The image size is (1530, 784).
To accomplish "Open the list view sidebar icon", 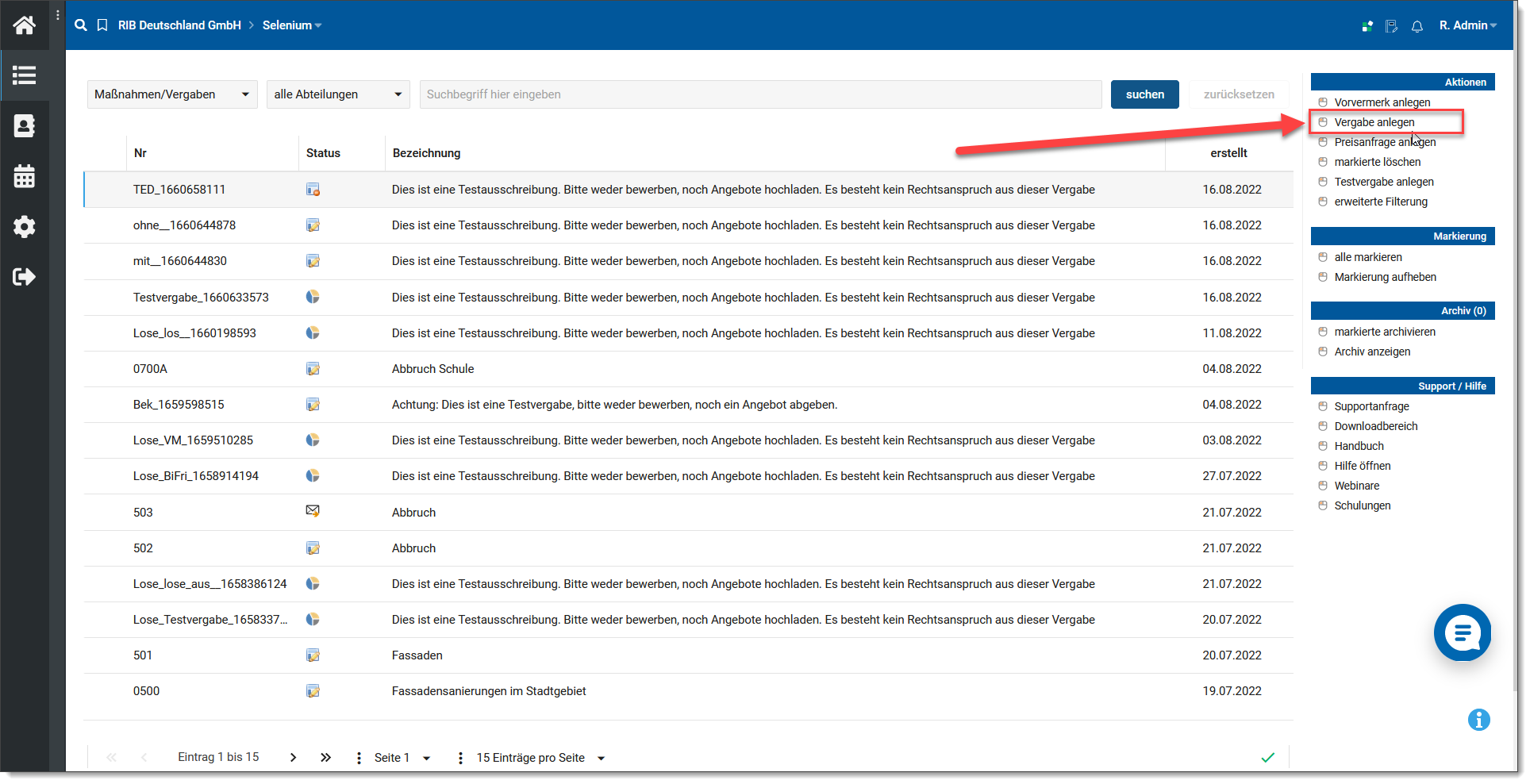I will (24, 75).
